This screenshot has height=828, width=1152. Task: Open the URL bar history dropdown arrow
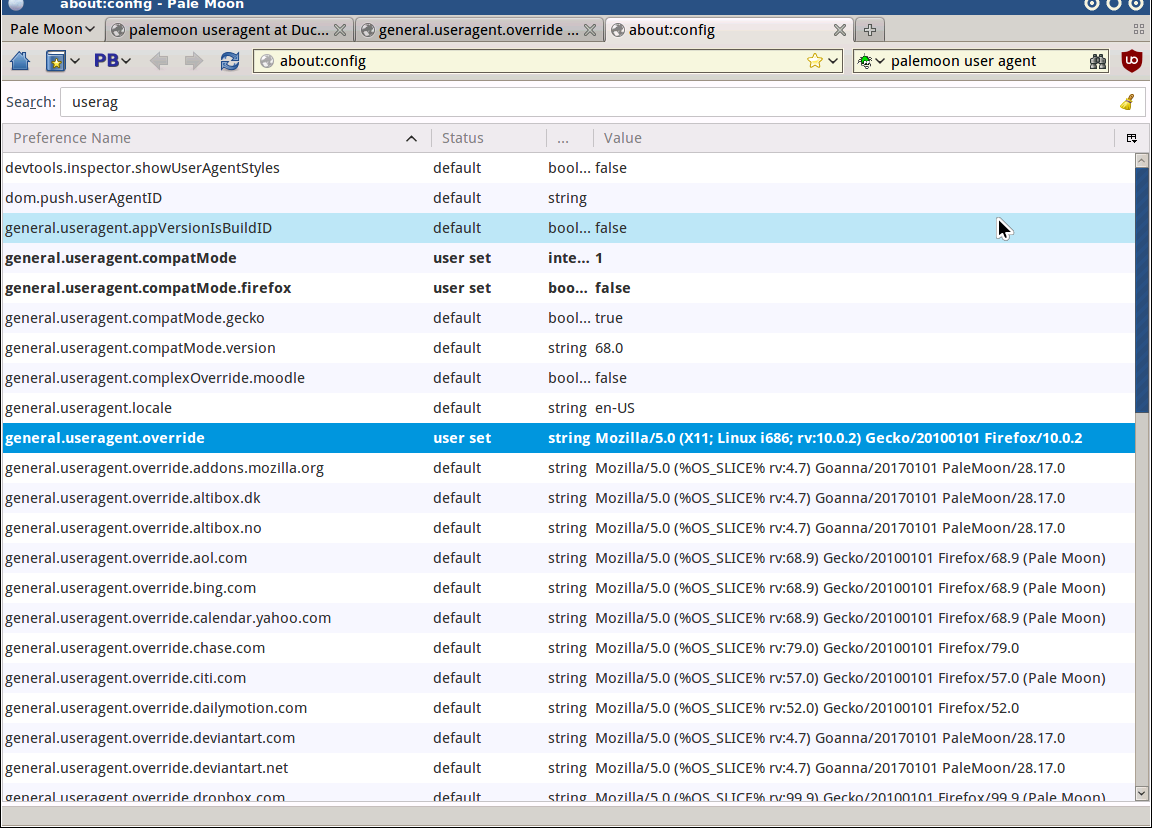click(x=833, y=61)
